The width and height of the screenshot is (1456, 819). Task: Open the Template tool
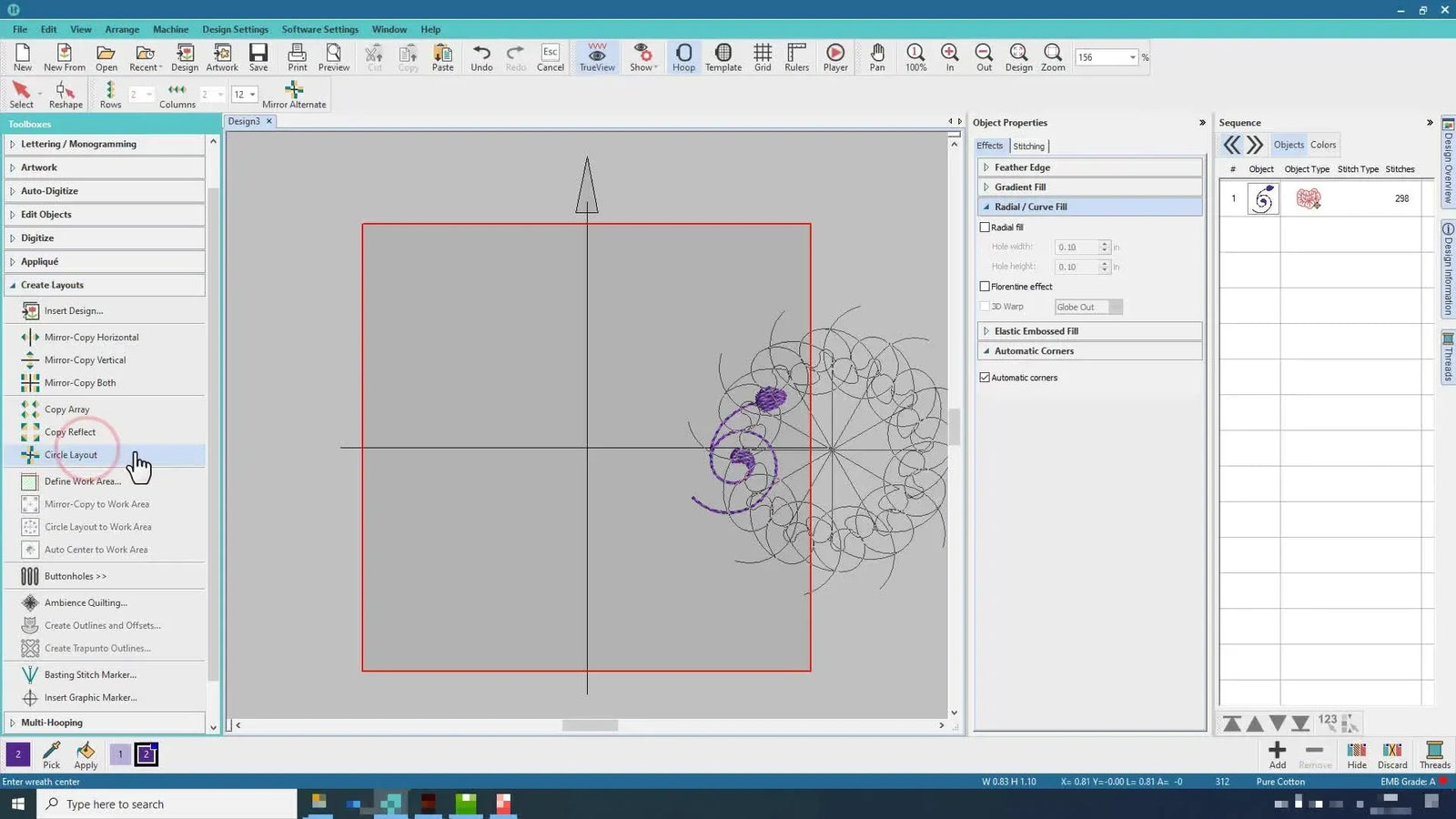pos(723,56)
